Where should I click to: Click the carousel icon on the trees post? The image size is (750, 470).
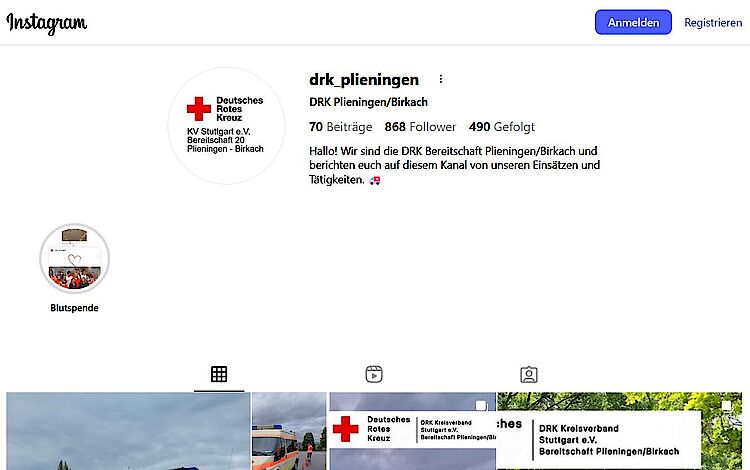[726, 406]
